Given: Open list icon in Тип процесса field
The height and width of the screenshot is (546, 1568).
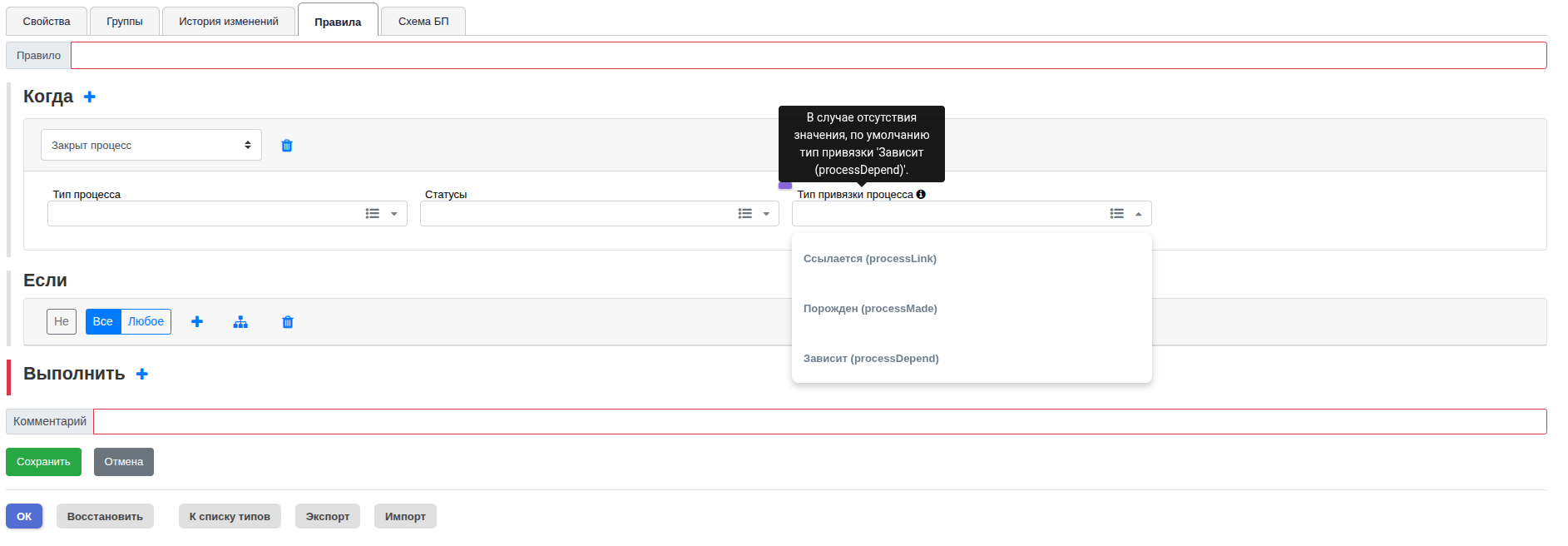Looking at the screenshot, I should [373, 214].
